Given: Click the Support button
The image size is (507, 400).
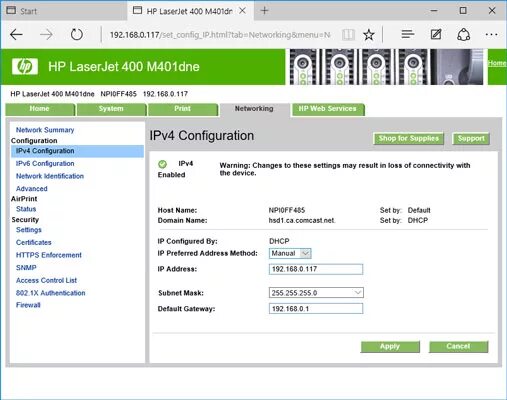Looking at the screenshot, I should click(471, 138).
